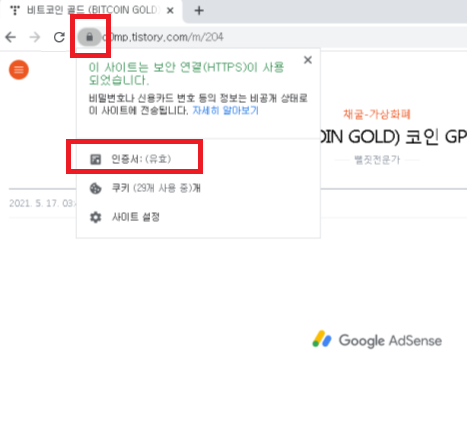This screenshot has height=430, width=467.
Task: Click the lock icon in address bar
Action: [89, 37]
